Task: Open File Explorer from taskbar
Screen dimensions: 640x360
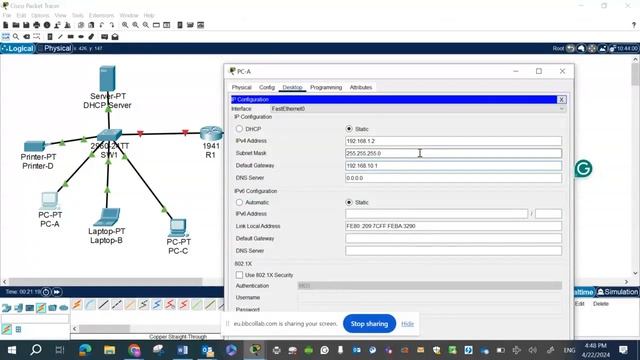Action: pyautogui.click(x=109, y=350)
